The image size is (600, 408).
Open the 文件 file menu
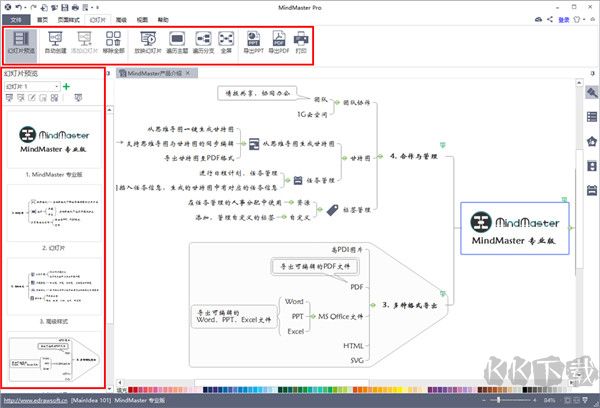point(16,20)
